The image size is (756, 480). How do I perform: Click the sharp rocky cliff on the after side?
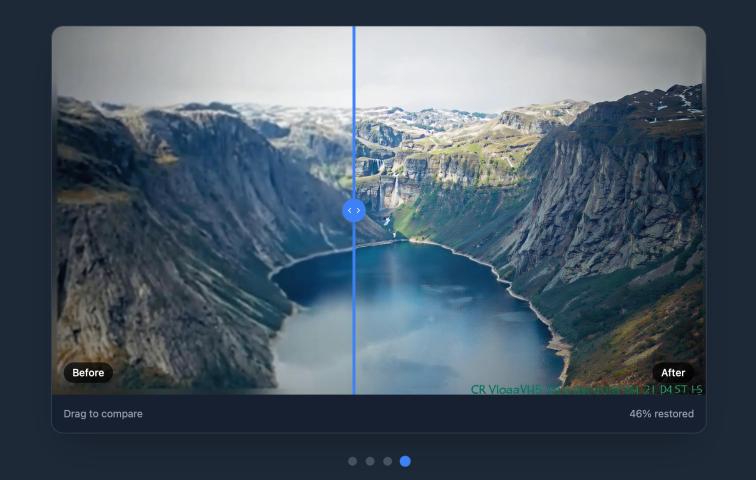(620, 200)
